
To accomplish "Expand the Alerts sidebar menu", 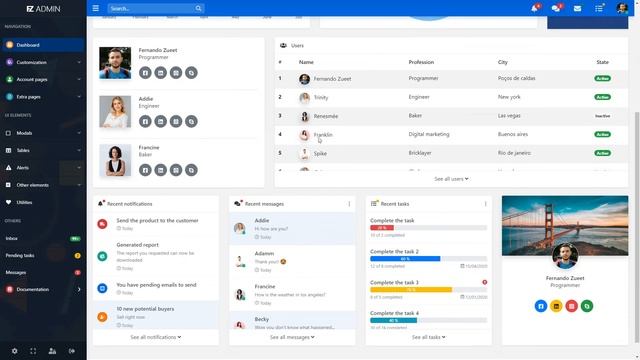I will pyautogui.click(x=43, y=168).
